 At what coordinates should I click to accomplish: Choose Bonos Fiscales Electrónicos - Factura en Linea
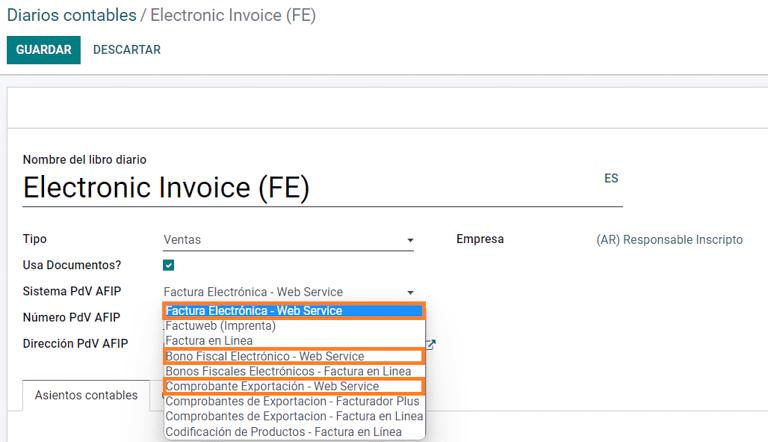[x=294, y=371]
